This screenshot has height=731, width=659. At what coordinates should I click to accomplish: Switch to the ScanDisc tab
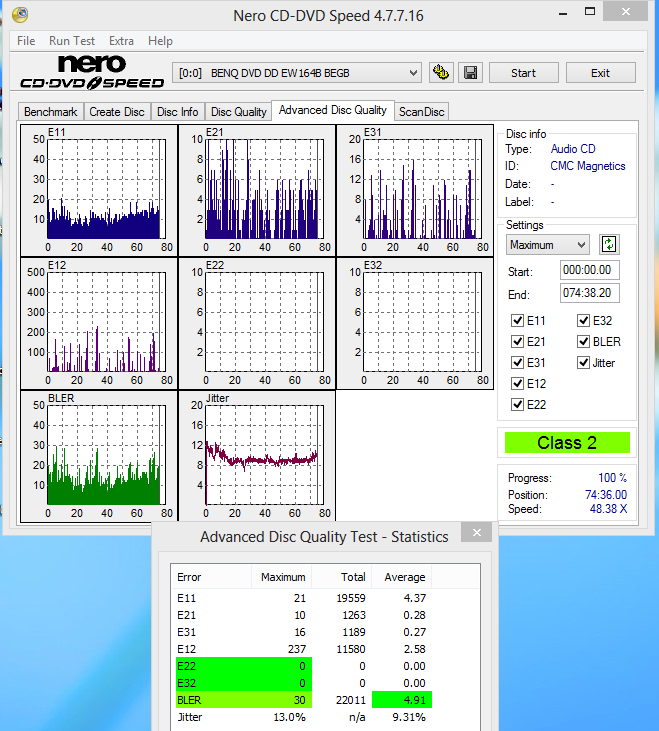[421, 112]
